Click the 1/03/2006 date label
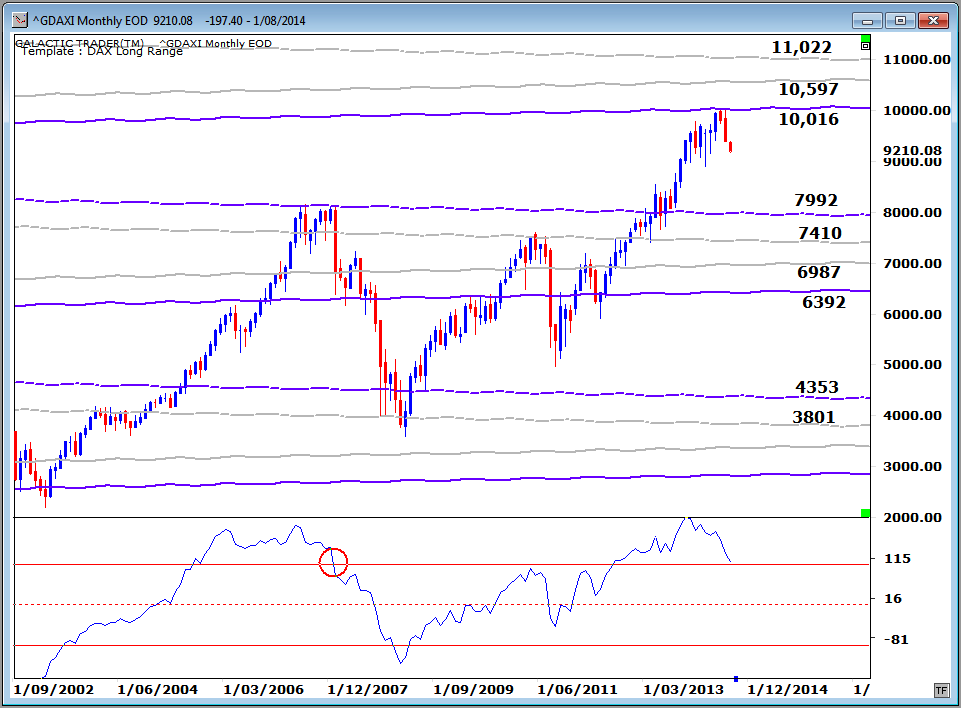 (264, 690)
